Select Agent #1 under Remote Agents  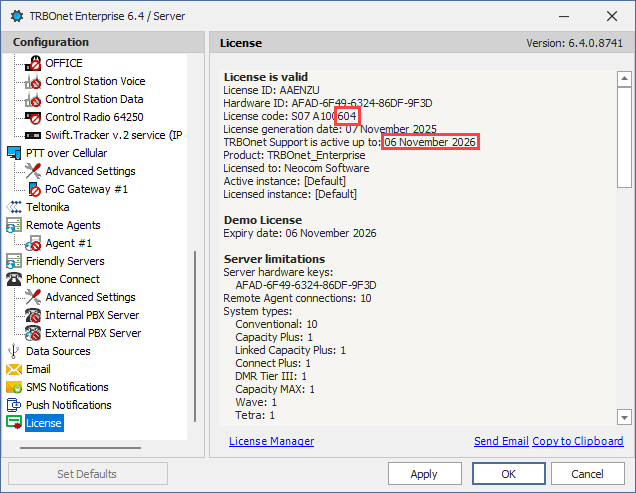[x=68, y=243]
